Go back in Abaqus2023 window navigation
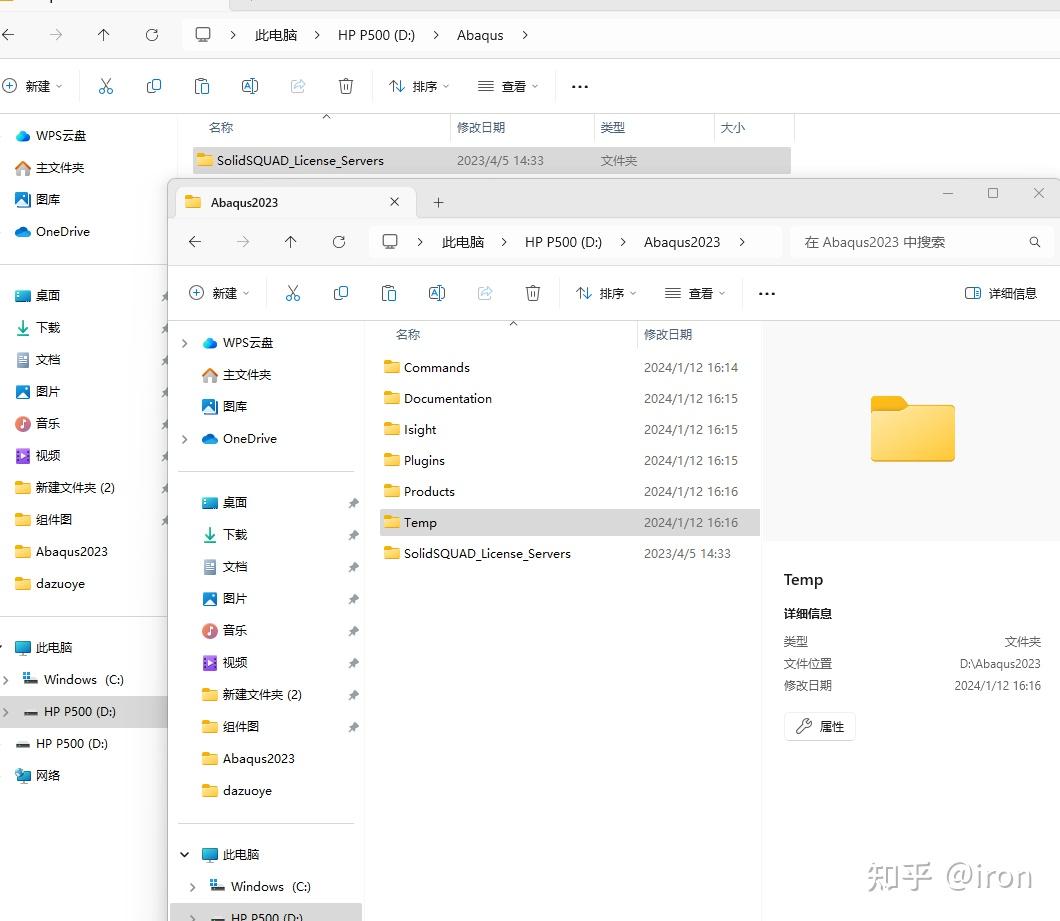This screenshot has width=1060, height=921. (x=195, y=241)
